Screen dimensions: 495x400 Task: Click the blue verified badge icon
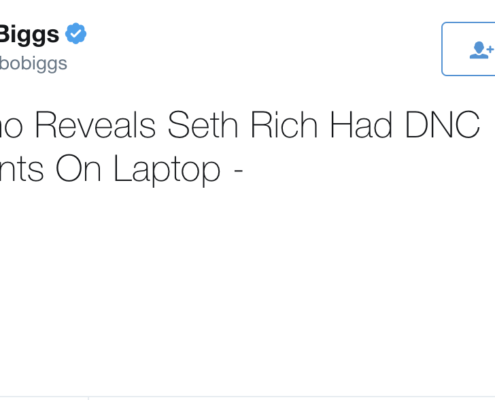tap(76, 33)
